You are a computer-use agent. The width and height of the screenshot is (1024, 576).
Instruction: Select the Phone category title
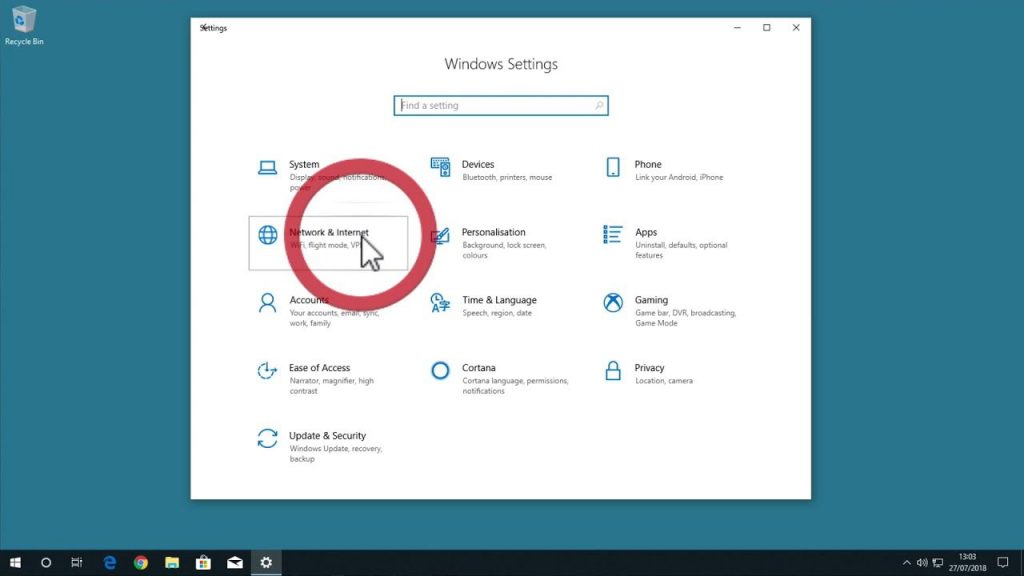(648, 165)
